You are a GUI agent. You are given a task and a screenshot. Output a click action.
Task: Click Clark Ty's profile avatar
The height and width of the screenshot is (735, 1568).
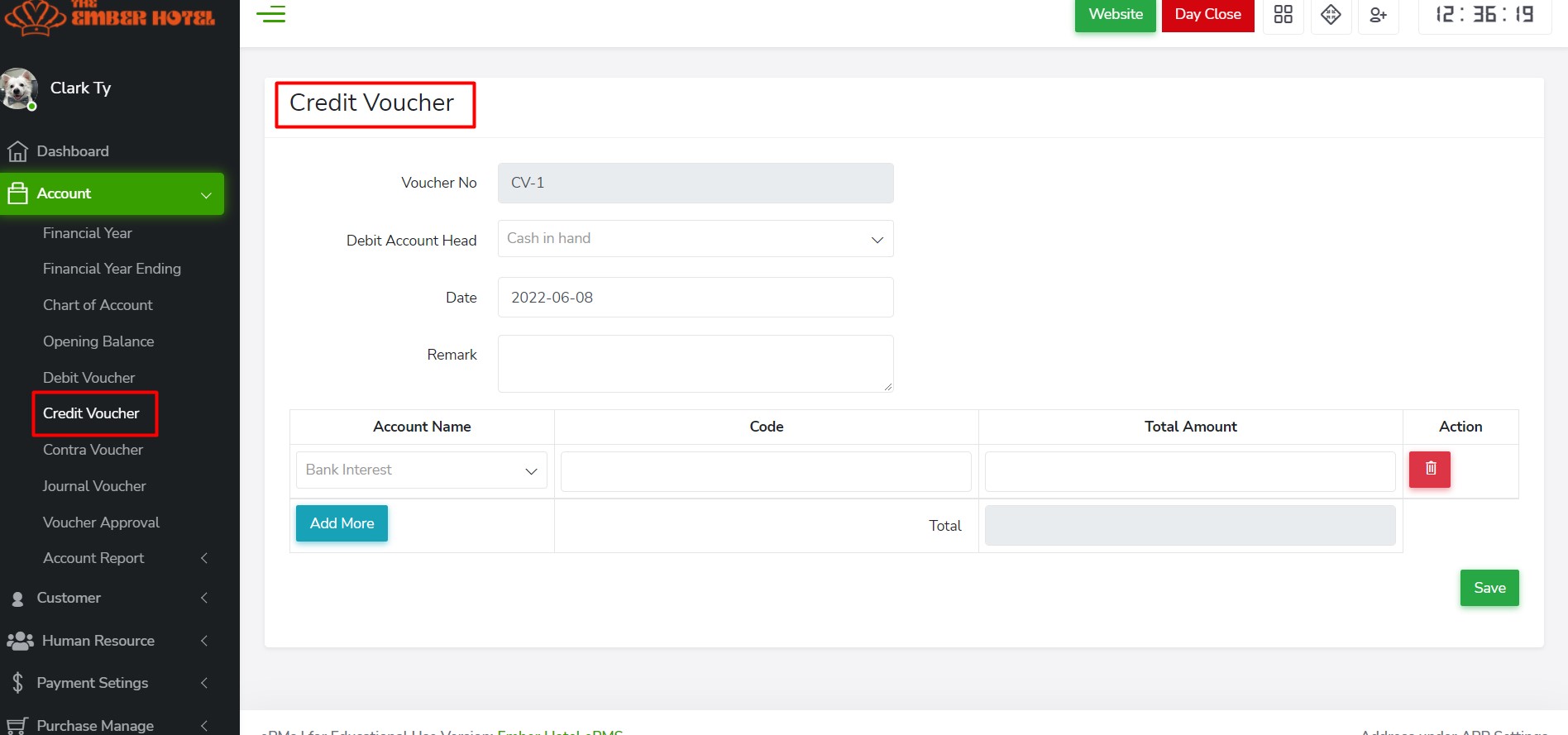20,88
